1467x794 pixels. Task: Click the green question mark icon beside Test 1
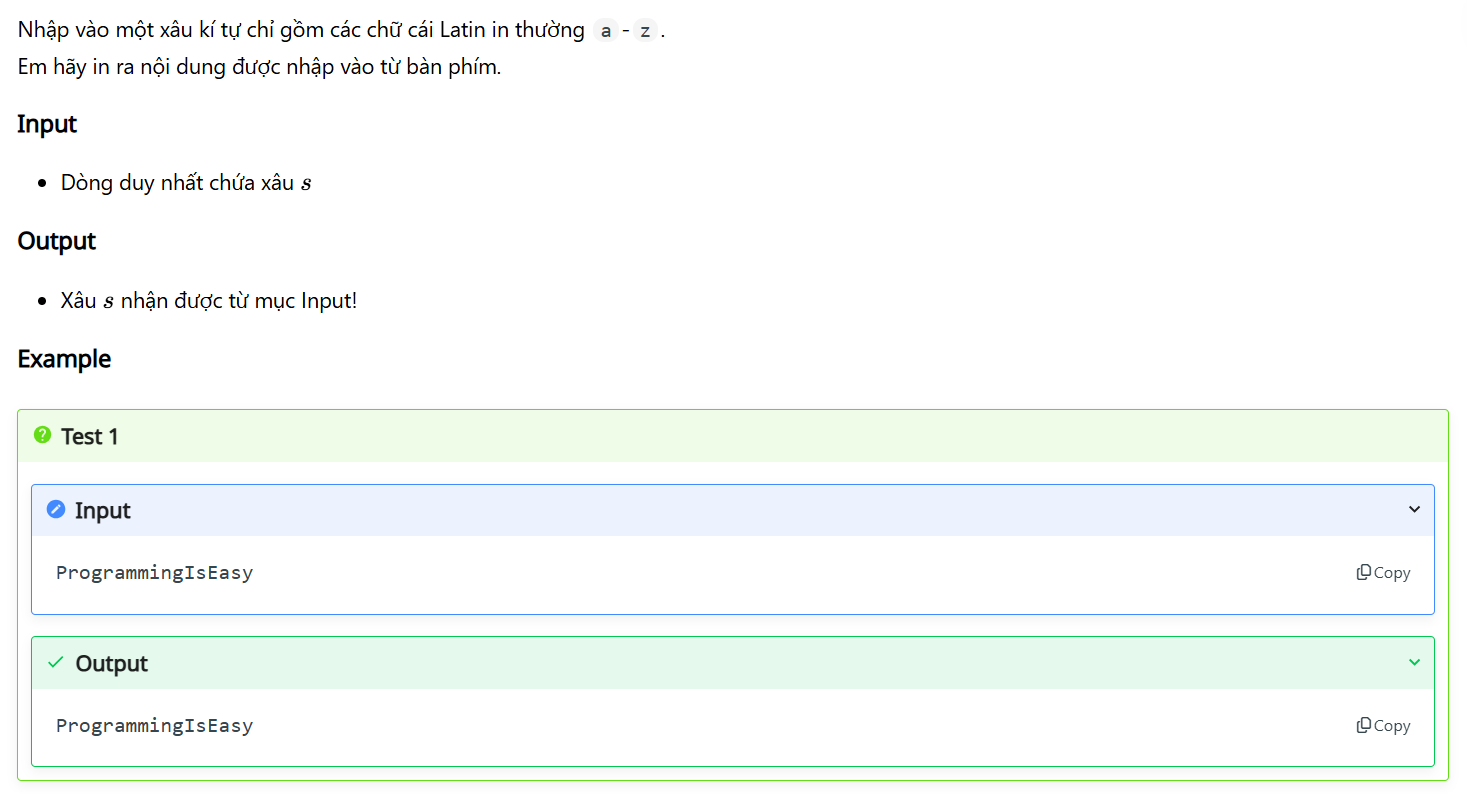click(42, 435)
